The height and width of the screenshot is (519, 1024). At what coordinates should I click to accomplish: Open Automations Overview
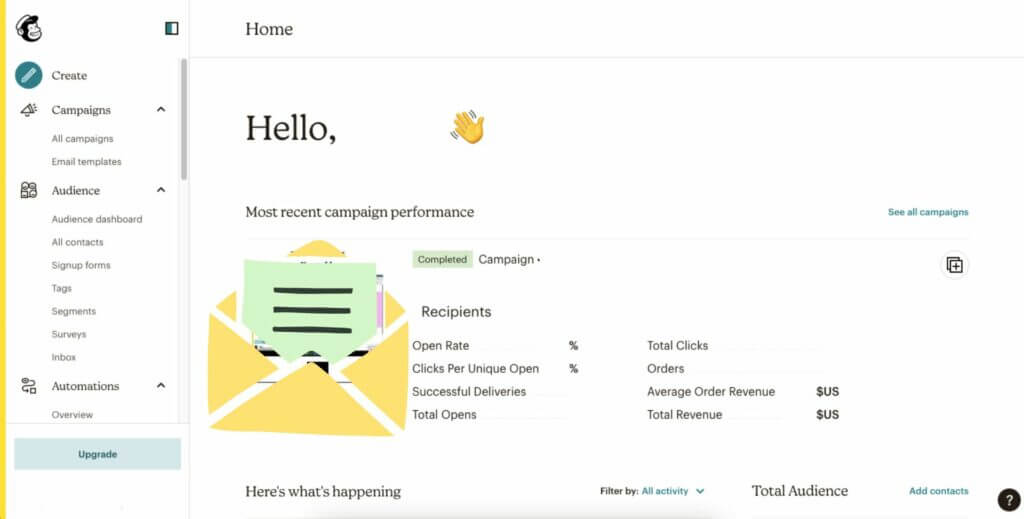[72, 415]
